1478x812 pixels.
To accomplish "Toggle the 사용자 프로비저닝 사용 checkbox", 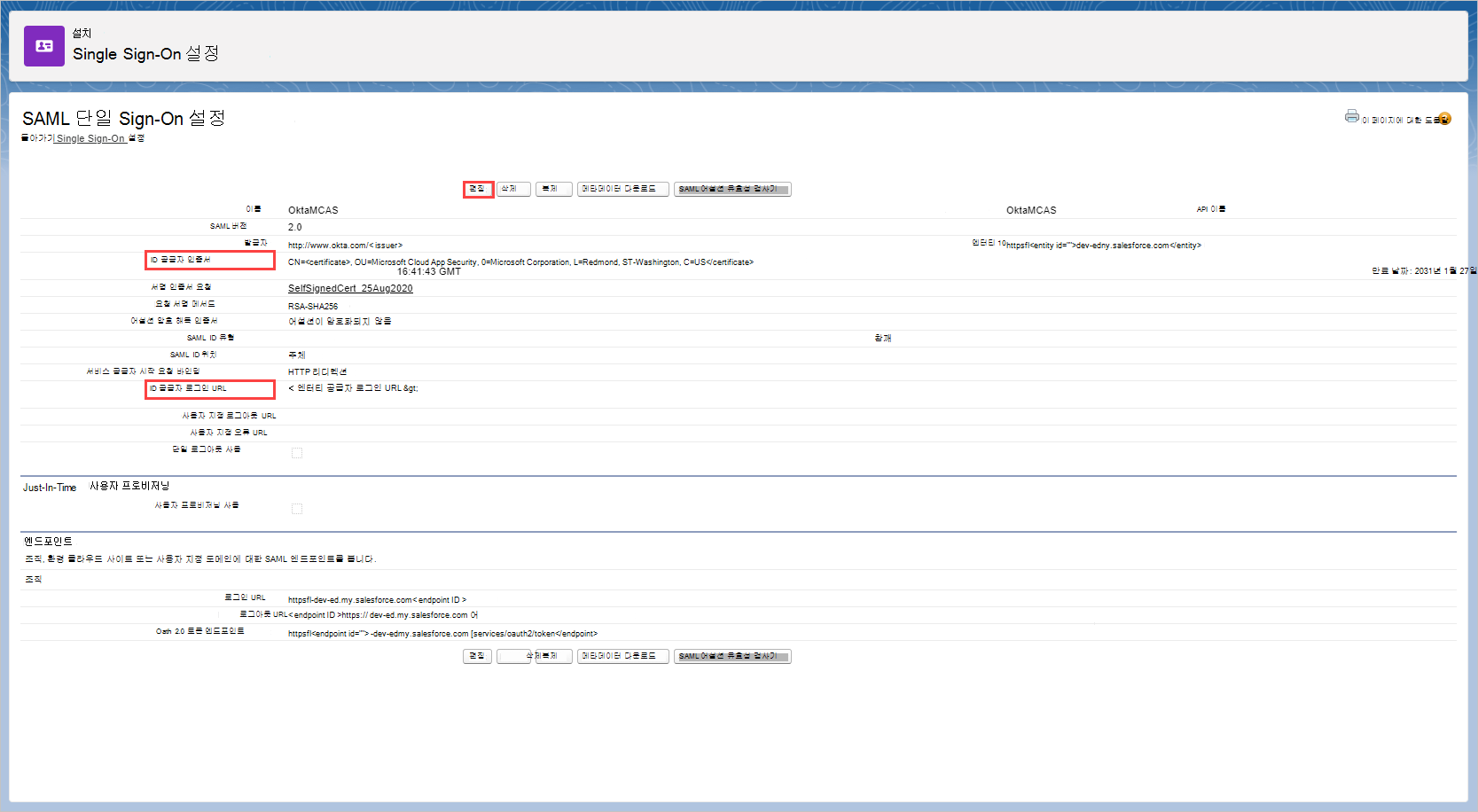I will 297,509.
